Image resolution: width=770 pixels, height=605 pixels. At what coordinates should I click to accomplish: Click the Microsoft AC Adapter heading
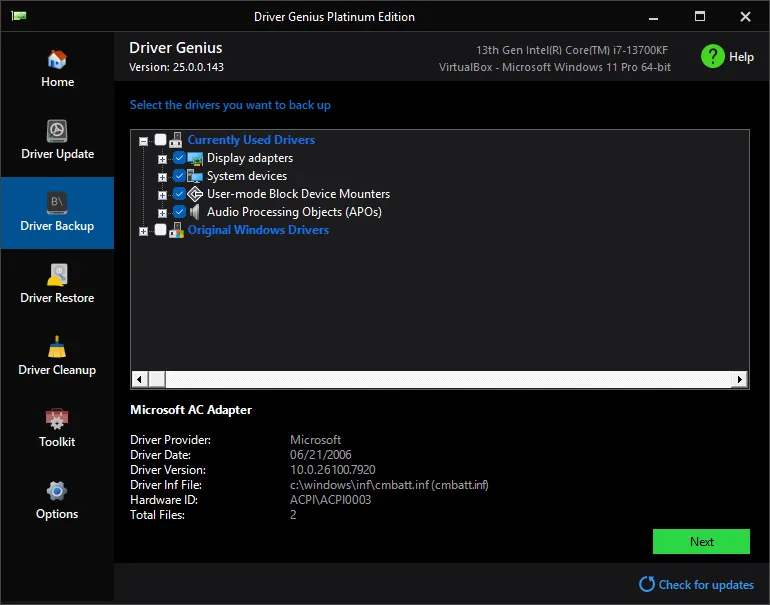[x=191, y=410]
